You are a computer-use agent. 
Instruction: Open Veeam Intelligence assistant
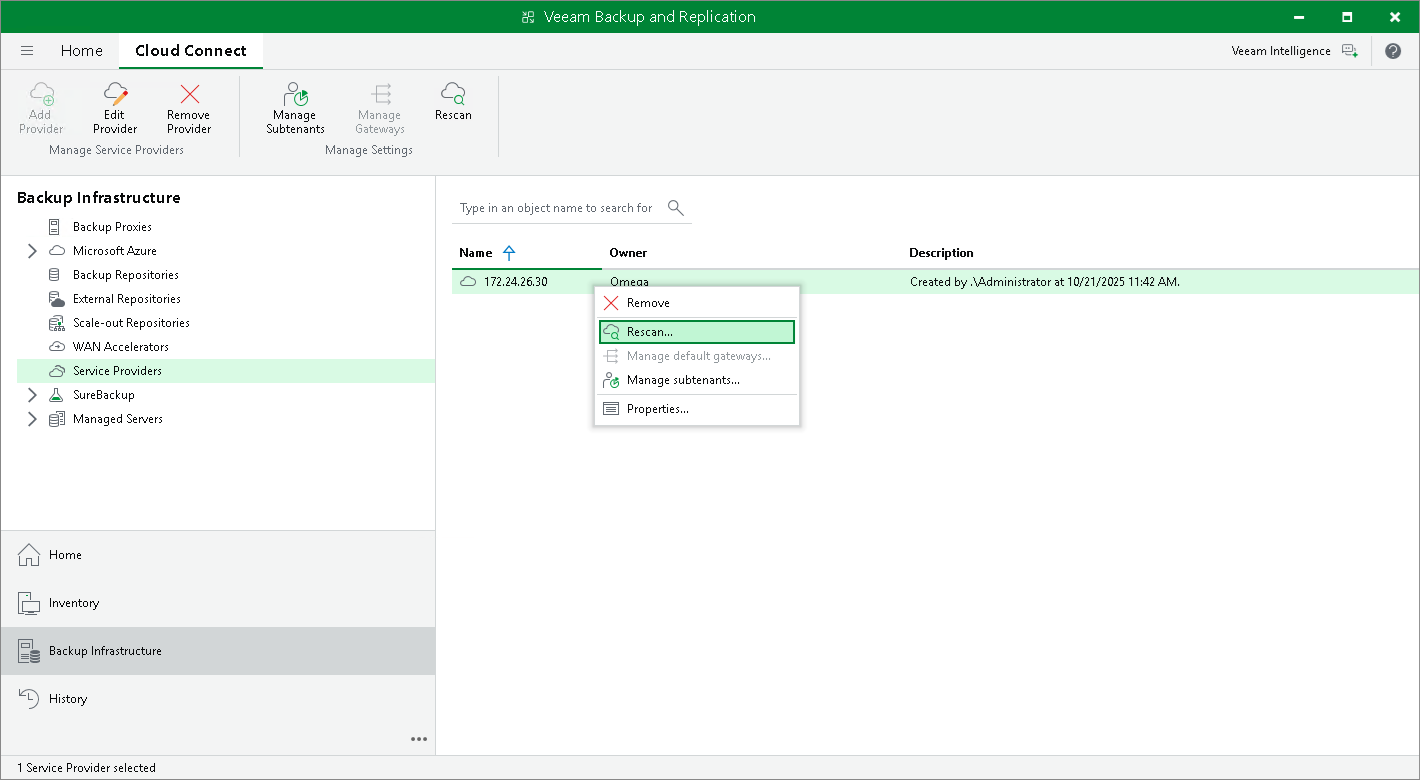[1294, 51]
